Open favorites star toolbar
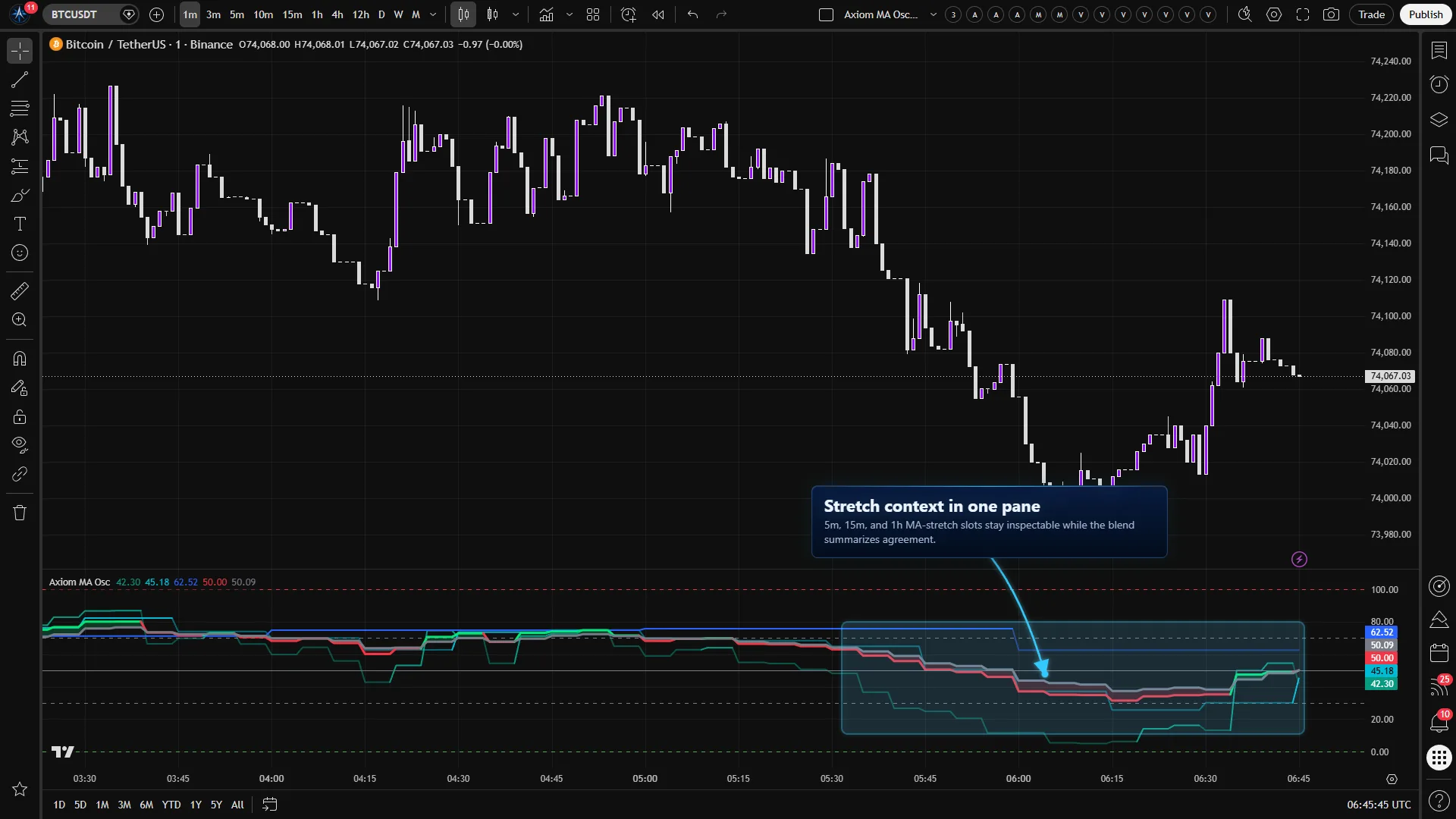This screenshot has height=819, width=1456. 20,789
